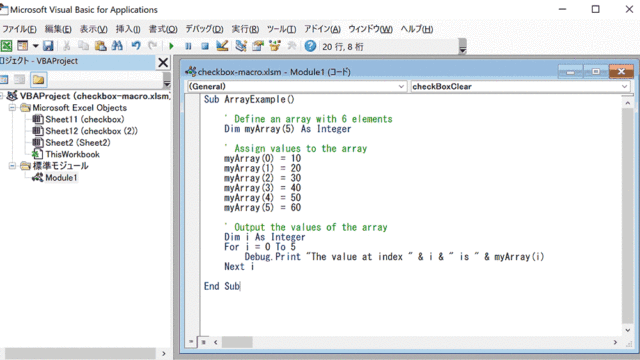
Task: Click 'Sub ArrayExample()' line
Action: pyautogui.click(x=249, y=99)
